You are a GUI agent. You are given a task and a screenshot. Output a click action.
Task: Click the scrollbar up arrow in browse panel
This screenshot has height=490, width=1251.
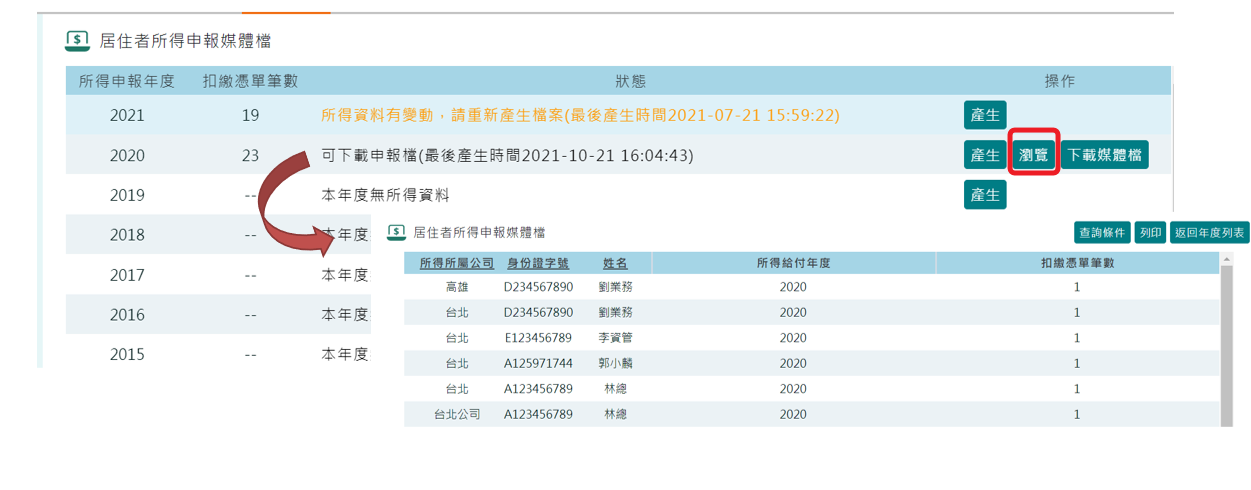click(1226, 259)
